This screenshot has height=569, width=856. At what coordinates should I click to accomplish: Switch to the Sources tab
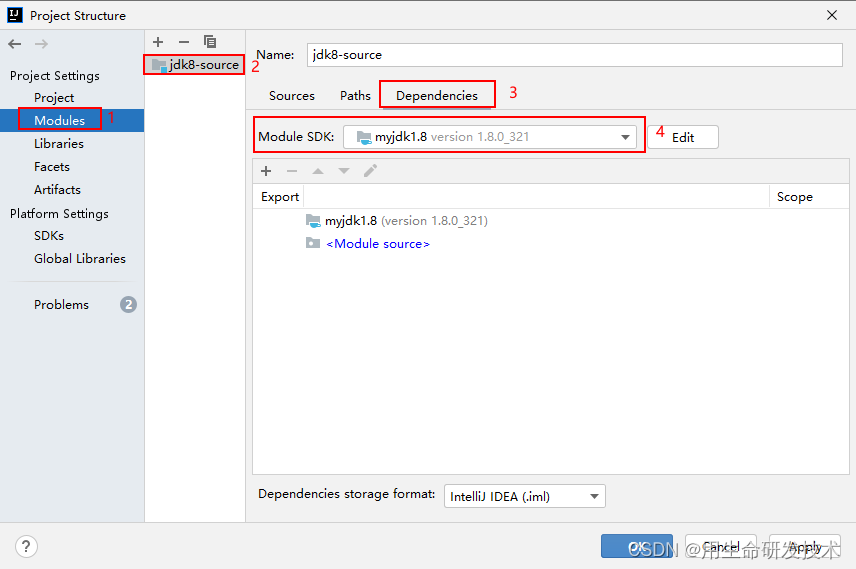pyautogui.click(x=292, y=96)
